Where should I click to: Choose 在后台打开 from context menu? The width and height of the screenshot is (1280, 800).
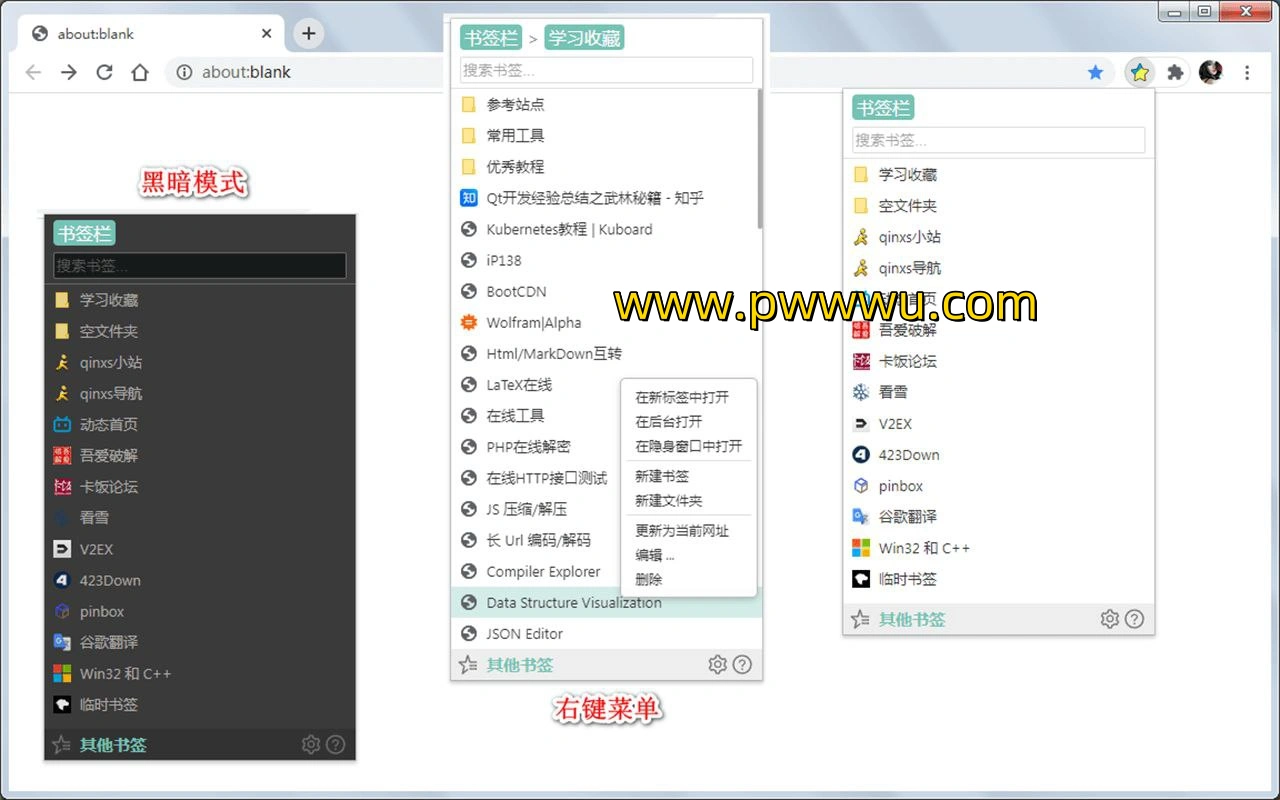(x=669, y=421)
